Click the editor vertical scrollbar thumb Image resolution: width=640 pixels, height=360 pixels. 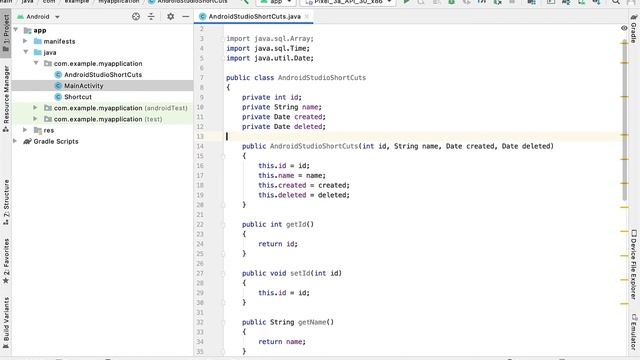624,120
